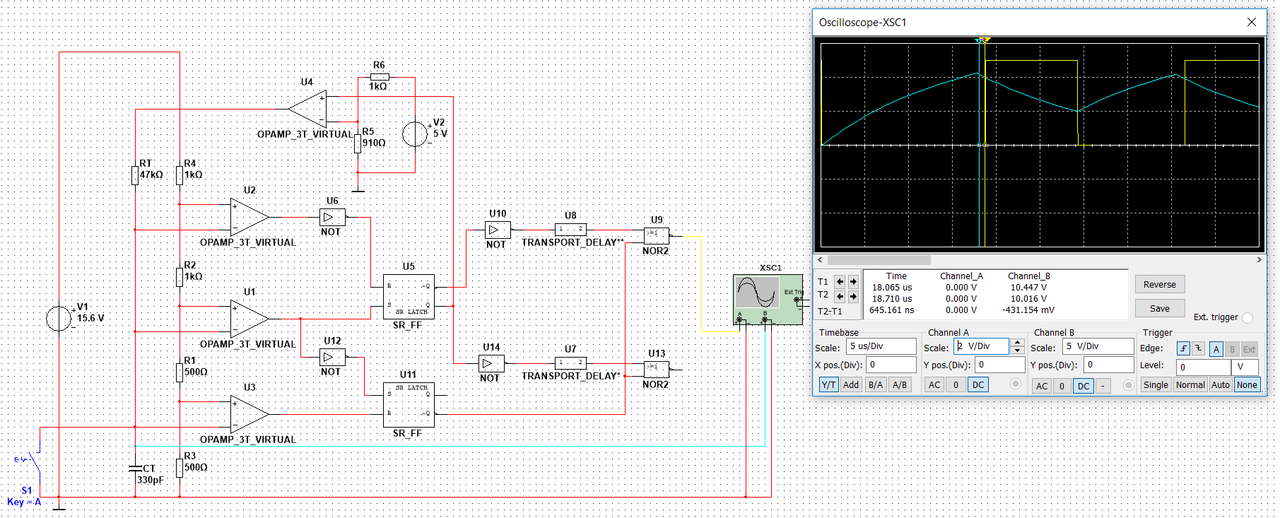Click Channel B Y pos. field

(x=1109, y=365)
